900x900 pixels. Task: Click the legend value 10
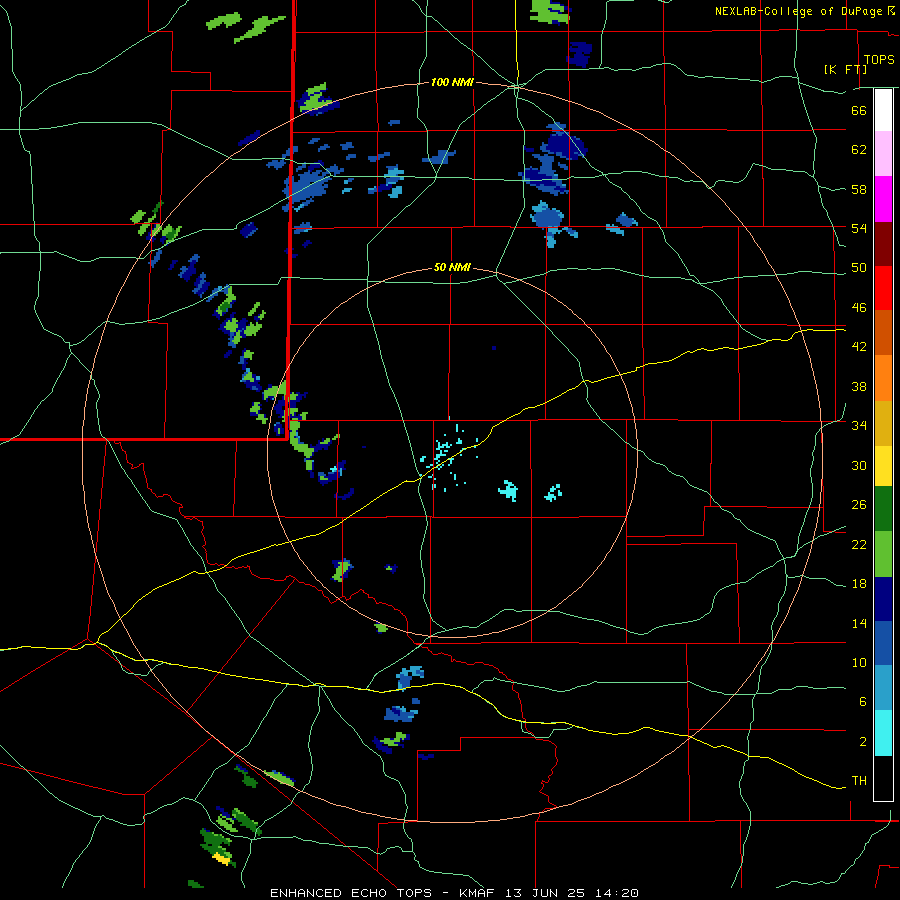click(859, 662)
